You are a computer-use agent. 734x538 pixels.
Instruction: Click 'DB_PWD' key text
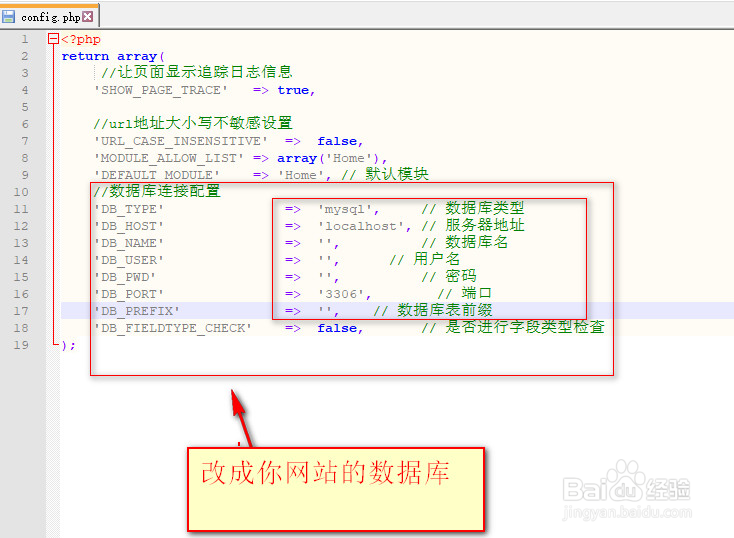pos(125,277)
